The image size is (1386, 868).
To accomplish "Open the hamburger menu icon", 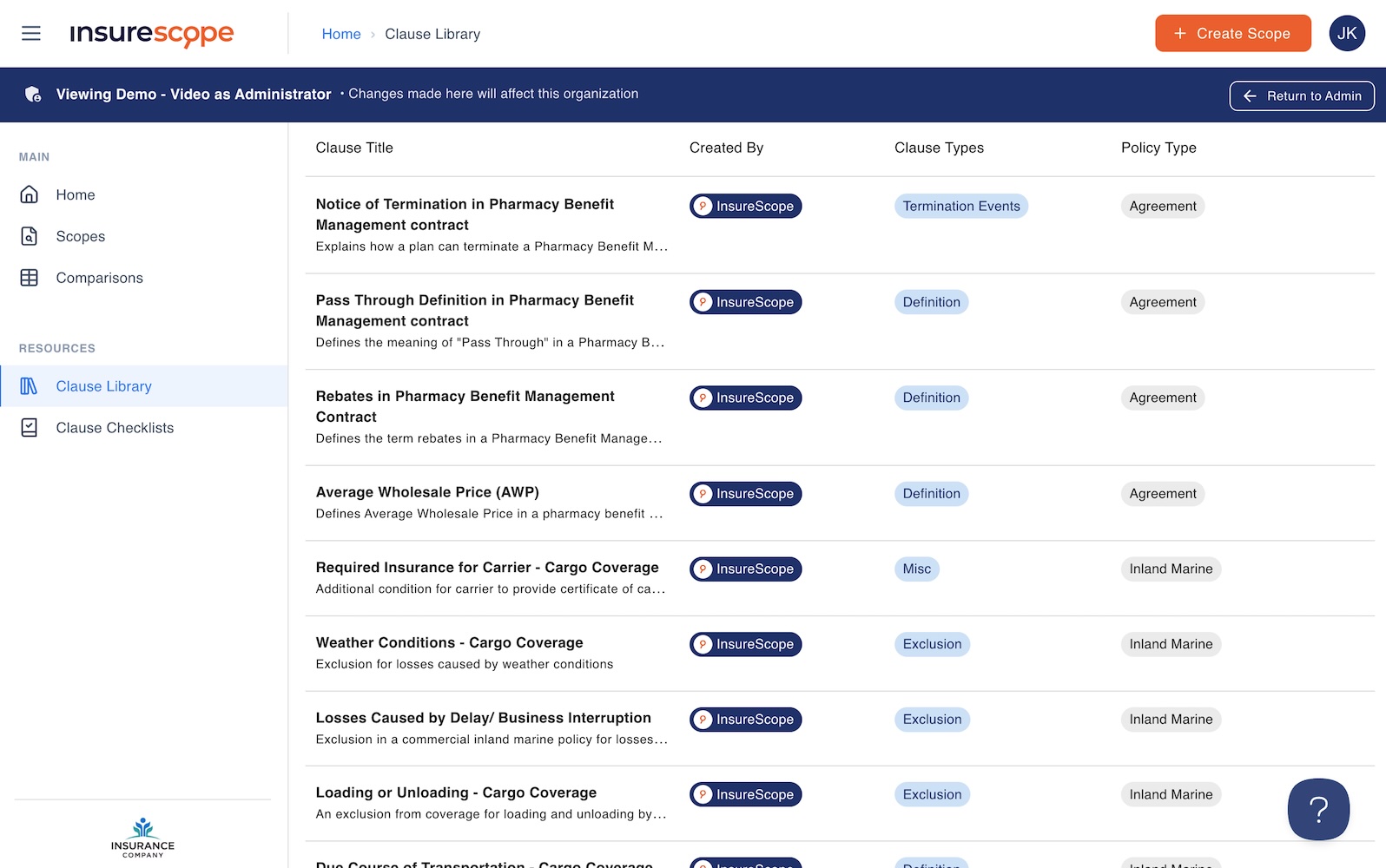I will [31, 34].
